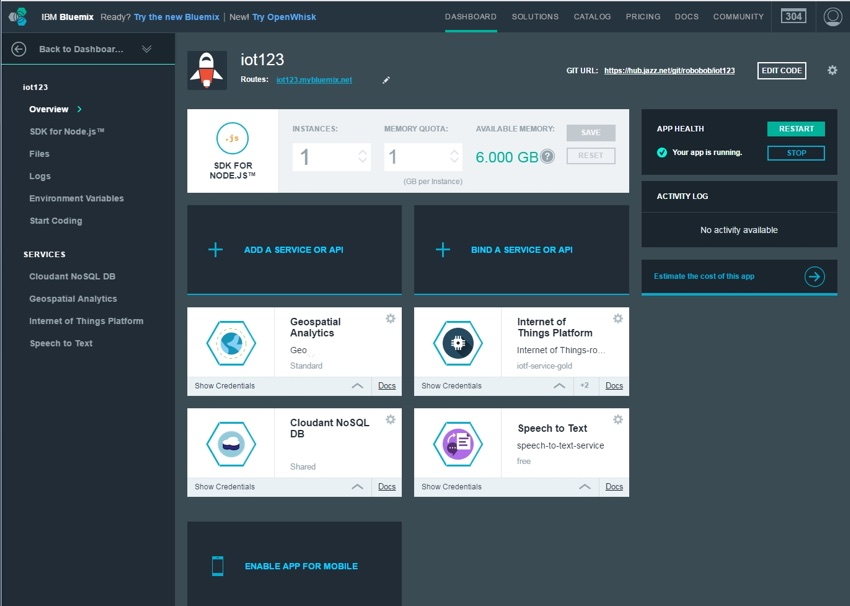Select Cloudant NoSQL DB in sidebar services
The height and width of the screenshot is (606, 850).
coord(72,276)
